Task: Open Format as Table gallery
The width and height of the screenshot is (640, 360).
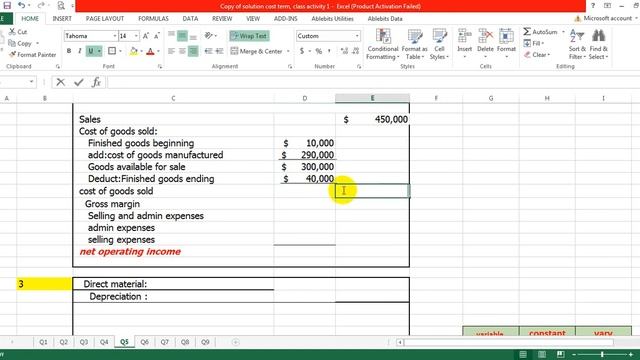Action: coord(414,44)
